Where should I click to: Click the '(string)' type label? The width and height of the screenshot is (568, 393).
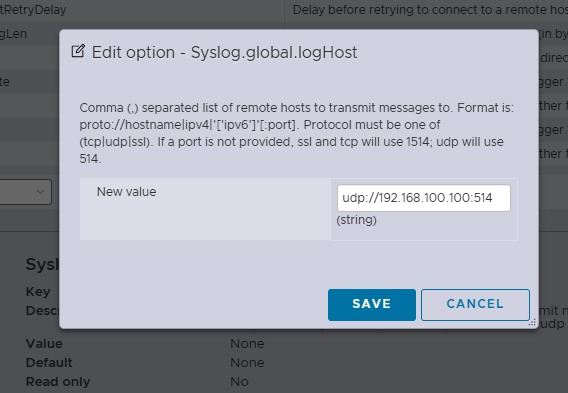(x=356, y=220)
